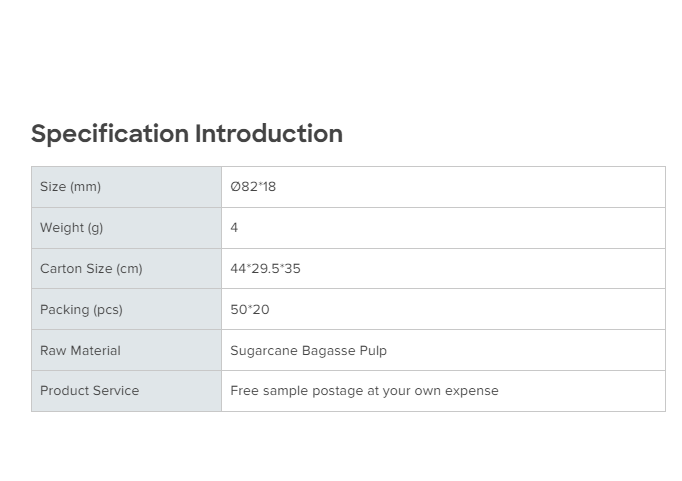
Task: Click the weight value 4
Action: 234,228
